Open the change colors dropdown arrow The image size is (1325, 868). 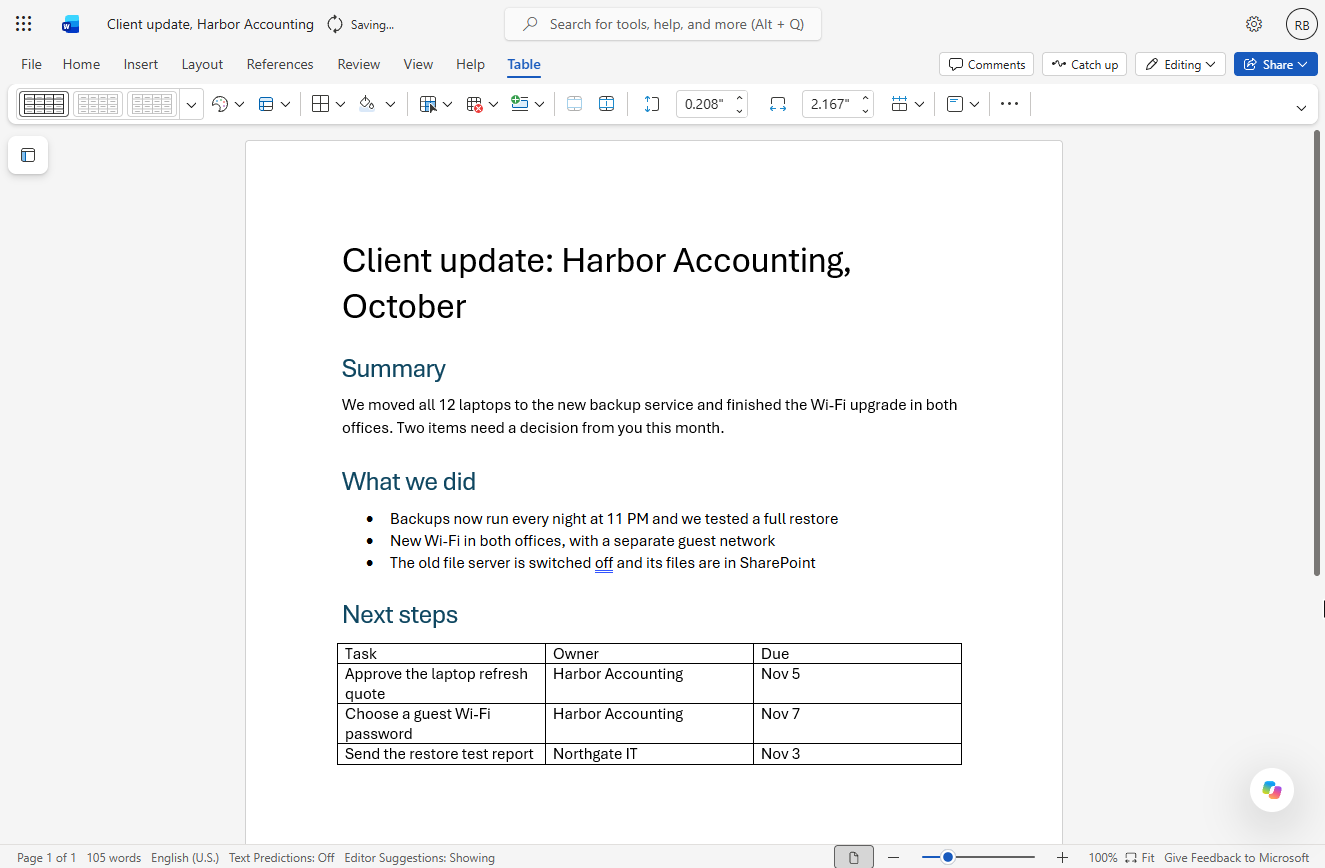click(239, 104)
